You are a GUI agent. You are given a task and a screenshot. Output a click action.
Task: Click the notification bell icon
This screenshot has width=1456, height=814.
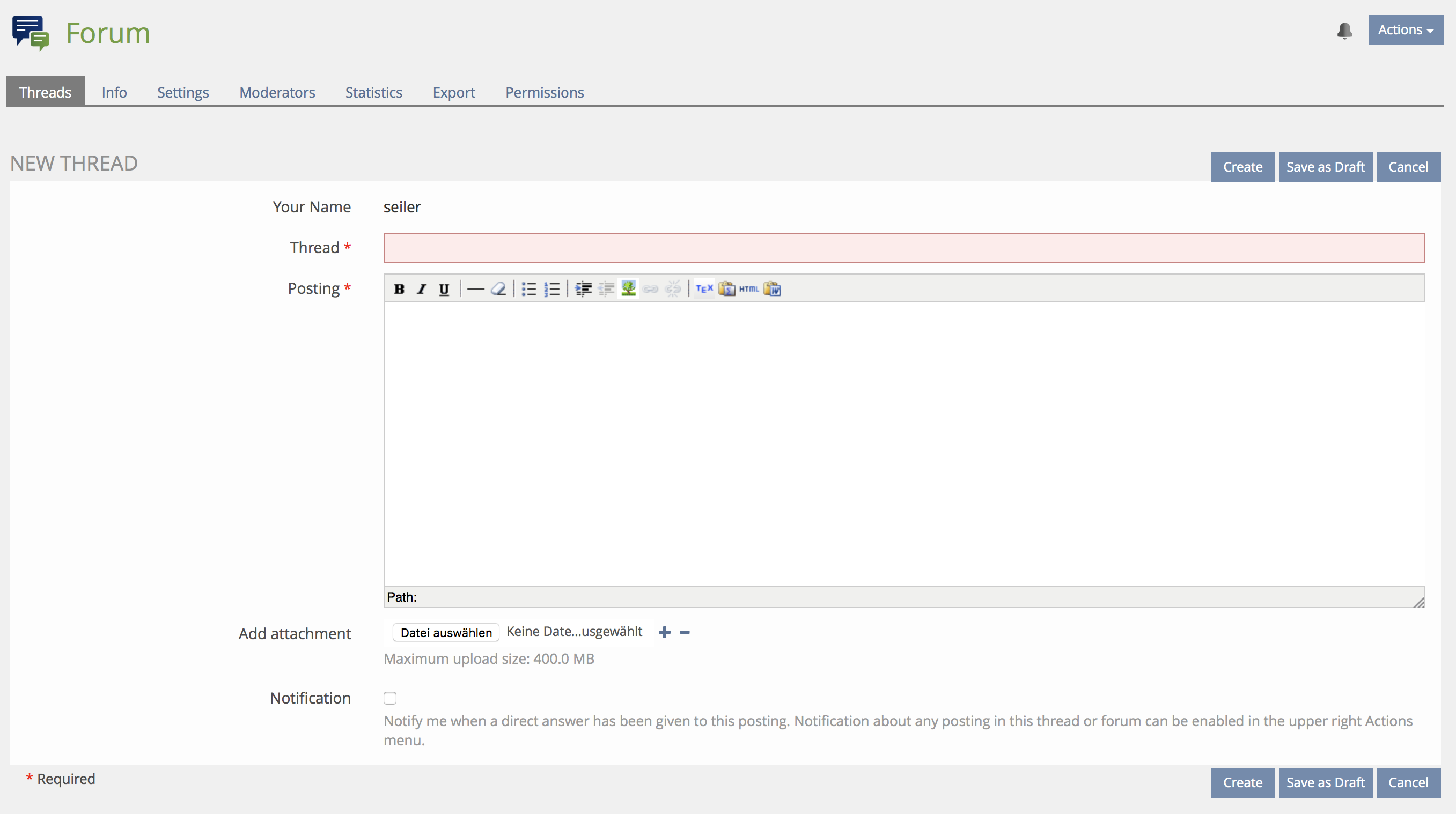(1344, 31)
